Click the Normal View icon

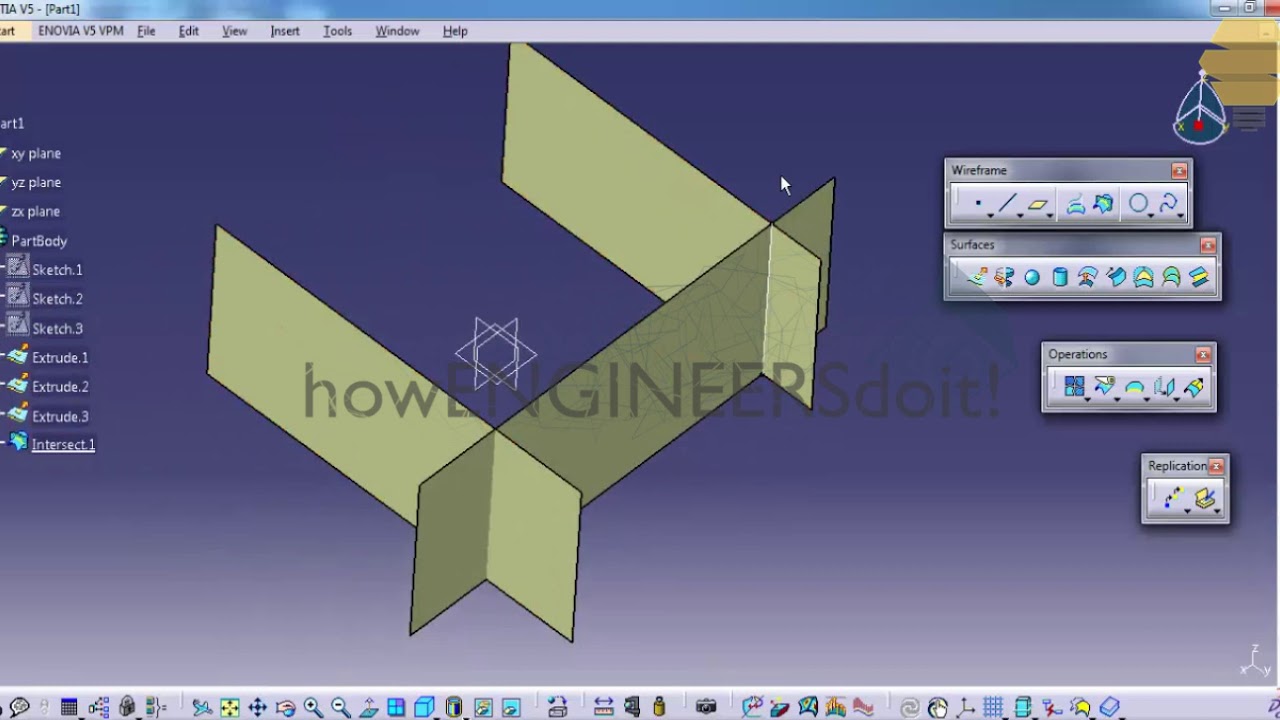(368, 708)
